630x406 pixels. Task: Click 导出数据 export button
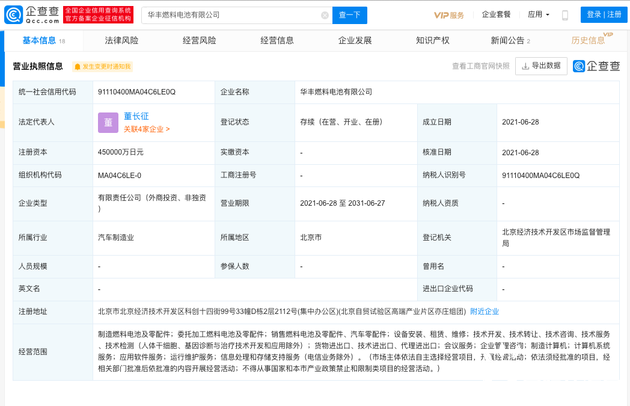tap(541, 66)
